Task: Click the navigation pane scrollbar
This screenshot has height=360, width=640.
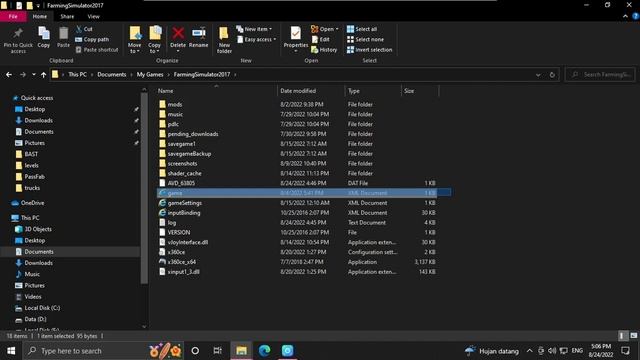Action: tap(144, 188)
